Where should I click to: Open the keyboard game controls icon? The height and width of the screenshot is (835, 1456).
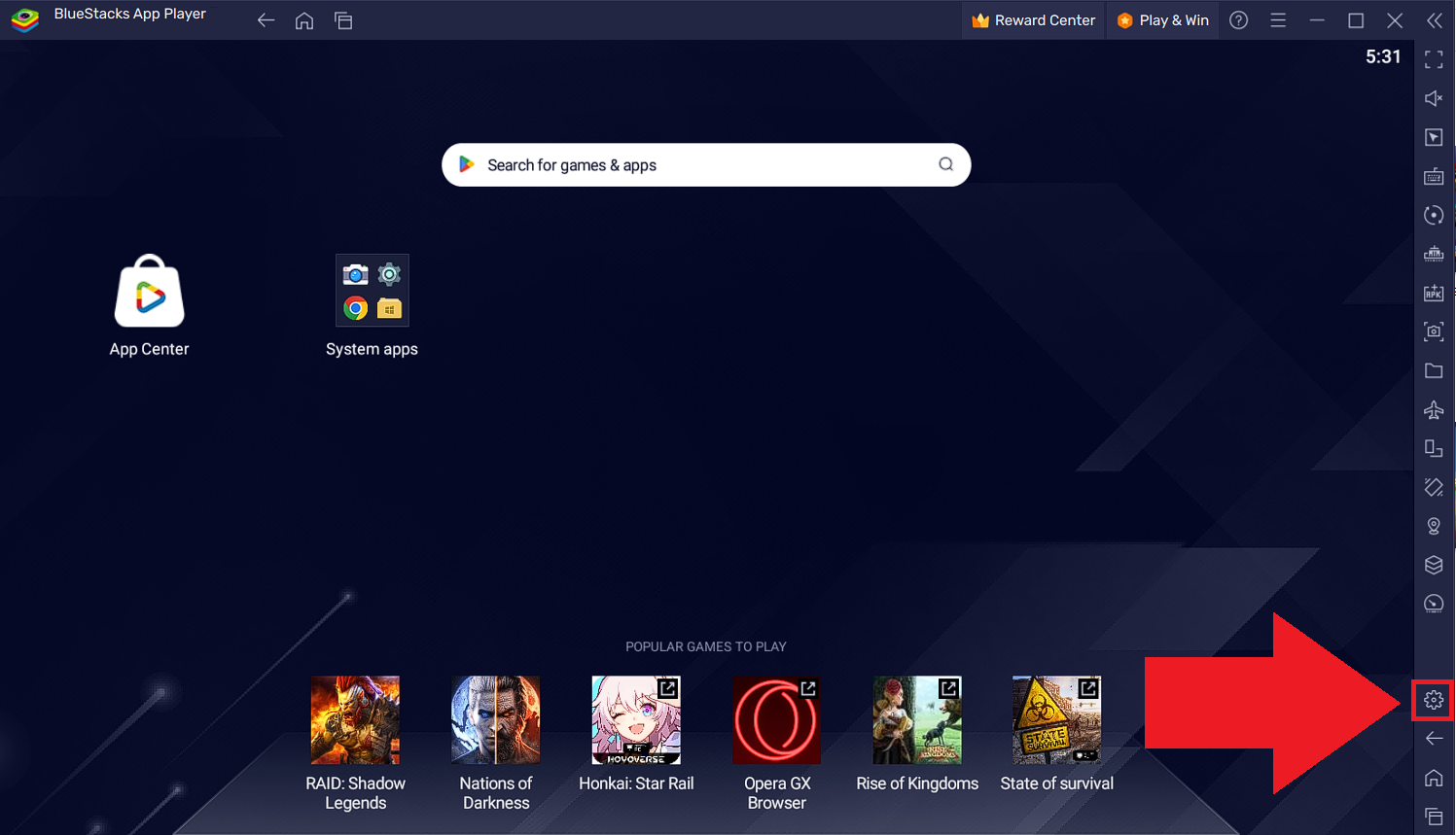tap(1433, 176)
